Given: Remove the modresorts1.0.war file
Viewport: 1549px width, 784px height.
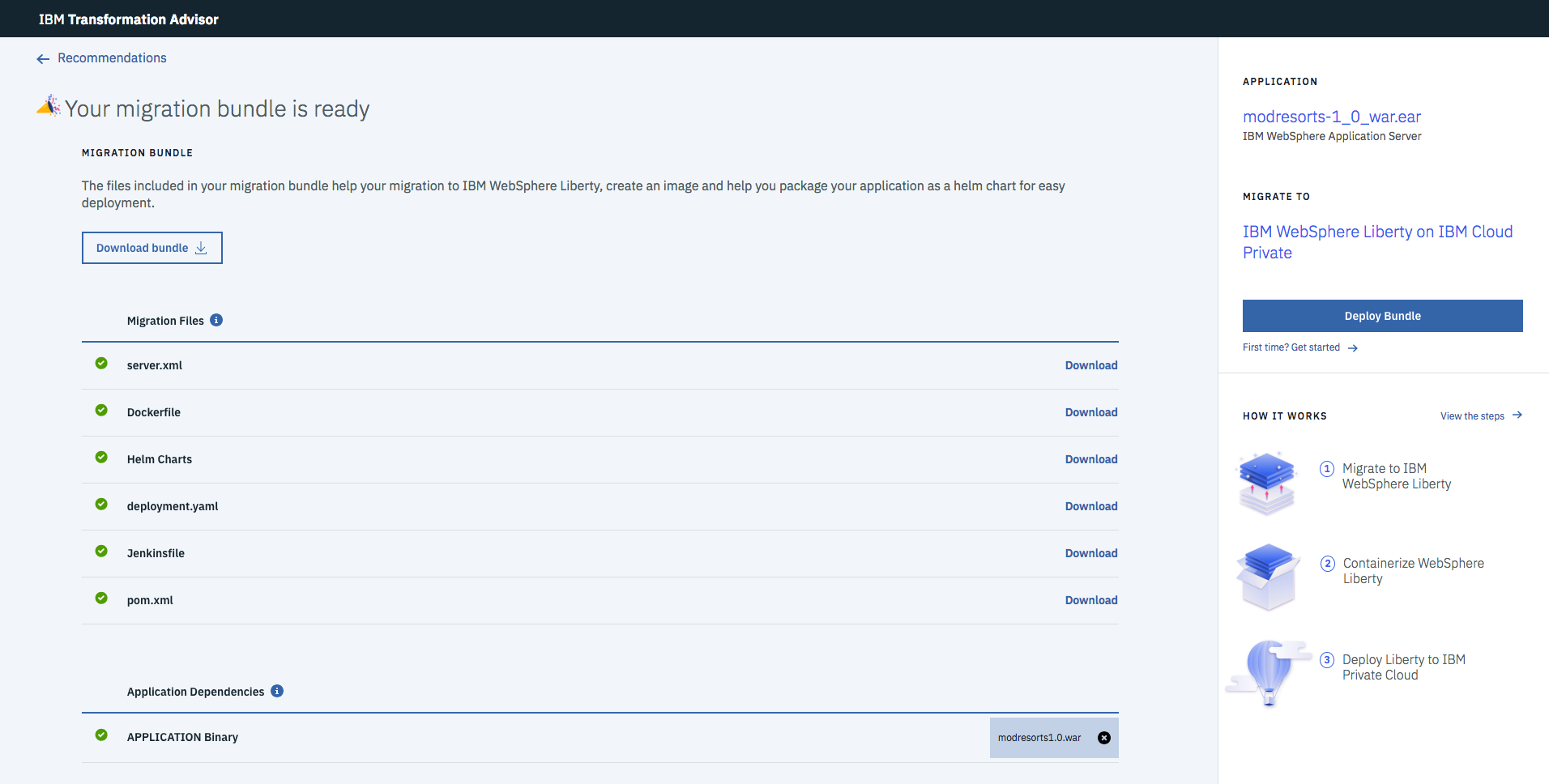Looking at the screenshot, I should click(x=1104, y=738).
